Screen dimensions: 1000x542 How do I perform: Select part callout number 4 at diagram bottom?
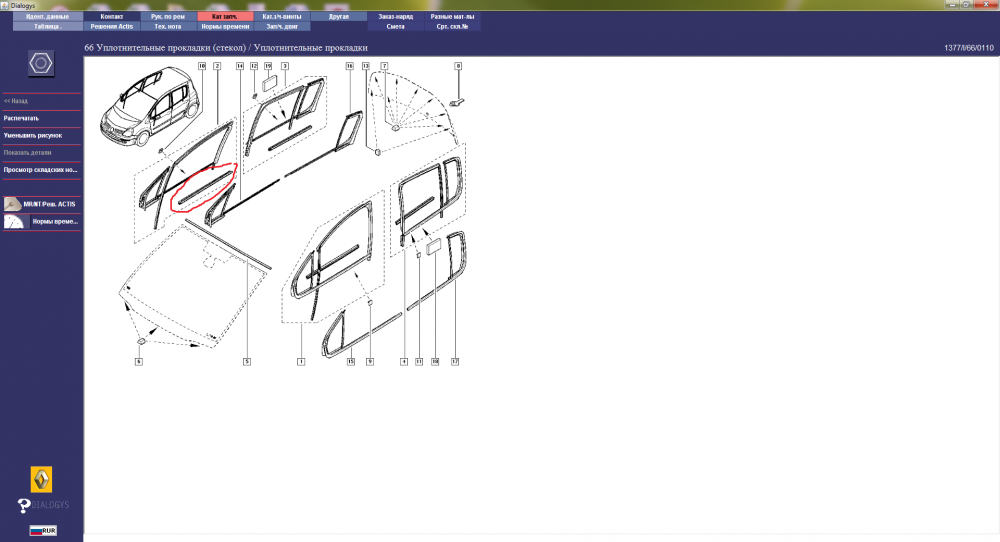pyautogui.click(x=404, y=362)
